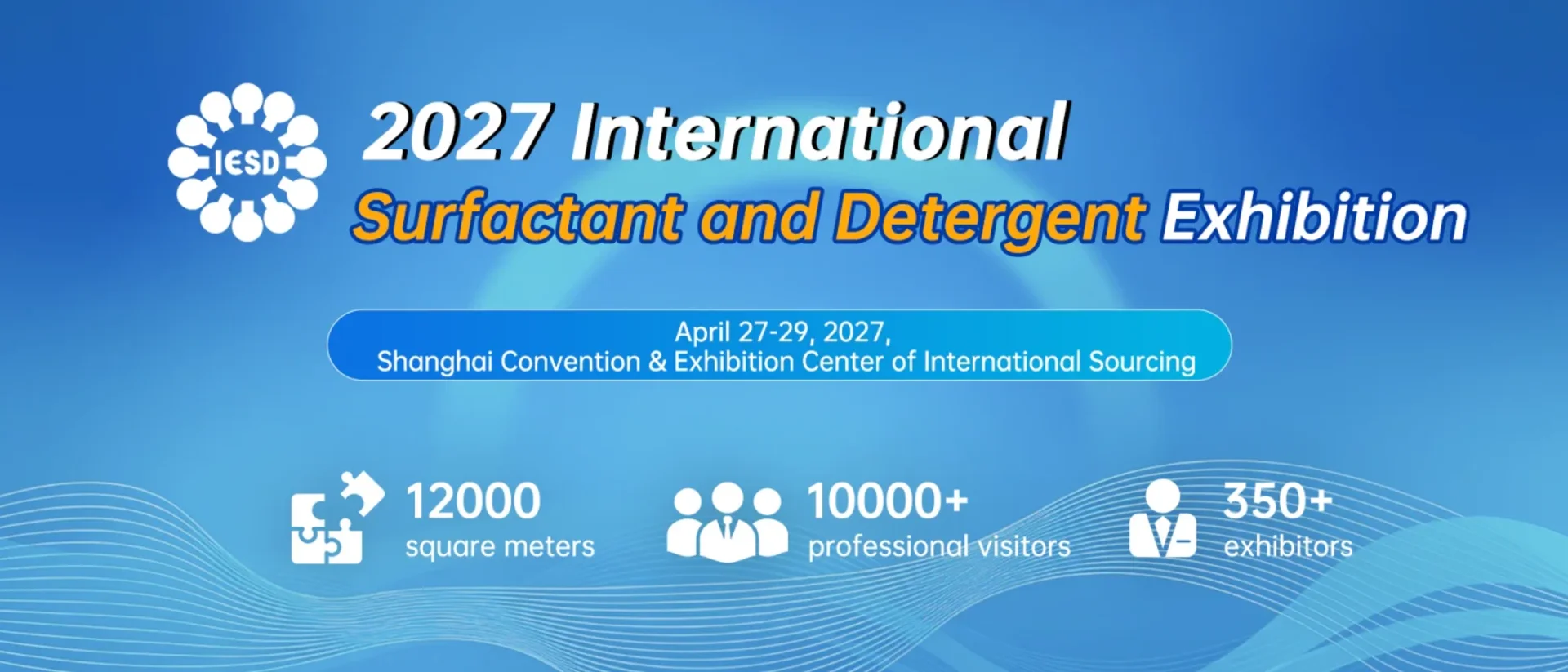This screenshot has width=1568, height=672.
Task: Click the '10000+' figure
Action: [888, 501]
